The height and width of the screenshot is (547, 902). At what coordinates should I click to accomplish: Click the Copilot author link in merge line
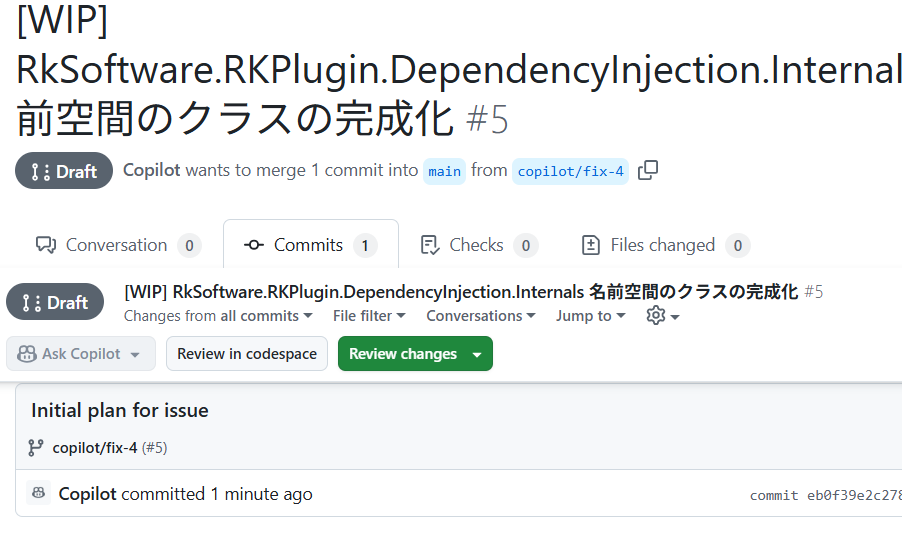pos(152,170)
